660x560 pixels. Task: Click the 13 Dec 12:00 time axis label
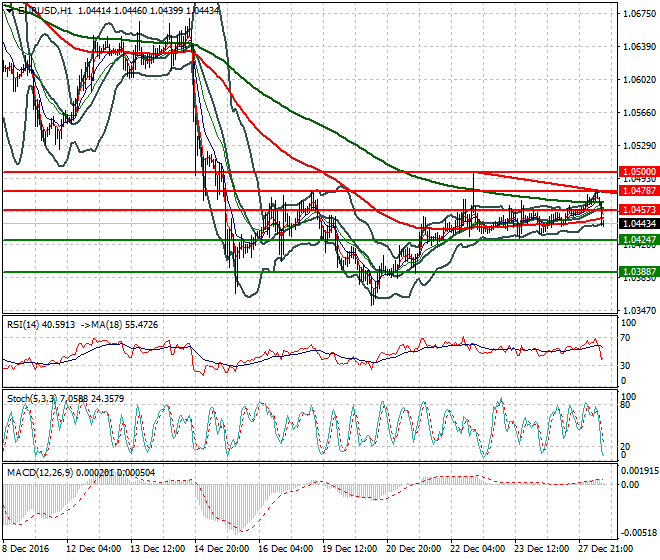tap(158, 549)
